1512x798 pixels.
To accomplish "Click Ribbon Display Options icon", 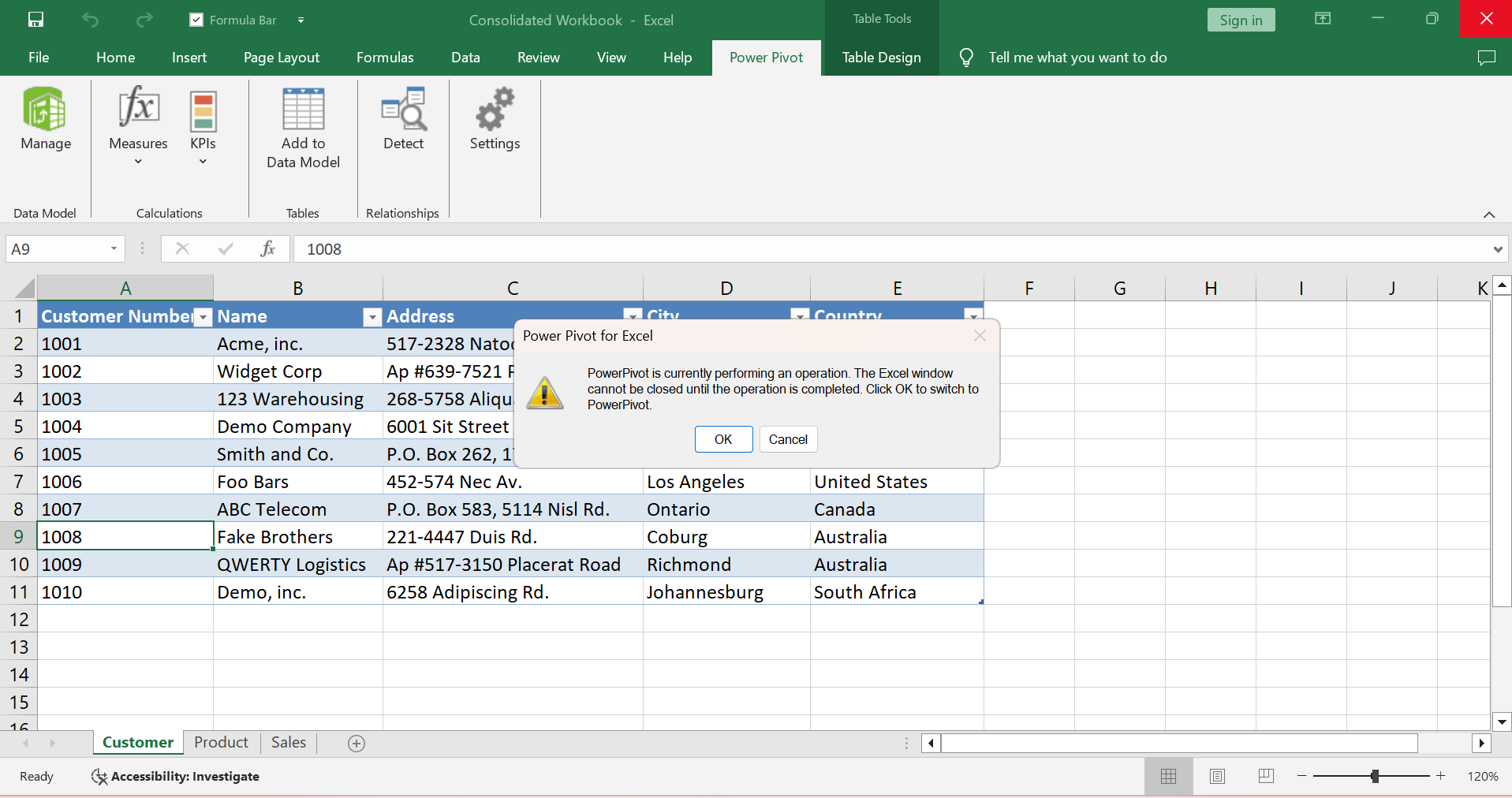I will tap(1323, 19).
